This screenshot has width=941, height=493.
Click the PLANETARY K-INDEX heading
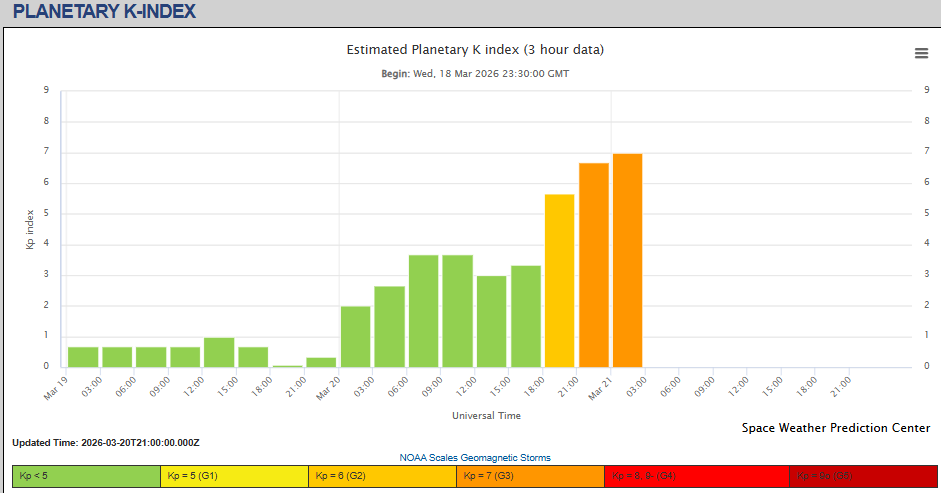[x=104, y=11]
